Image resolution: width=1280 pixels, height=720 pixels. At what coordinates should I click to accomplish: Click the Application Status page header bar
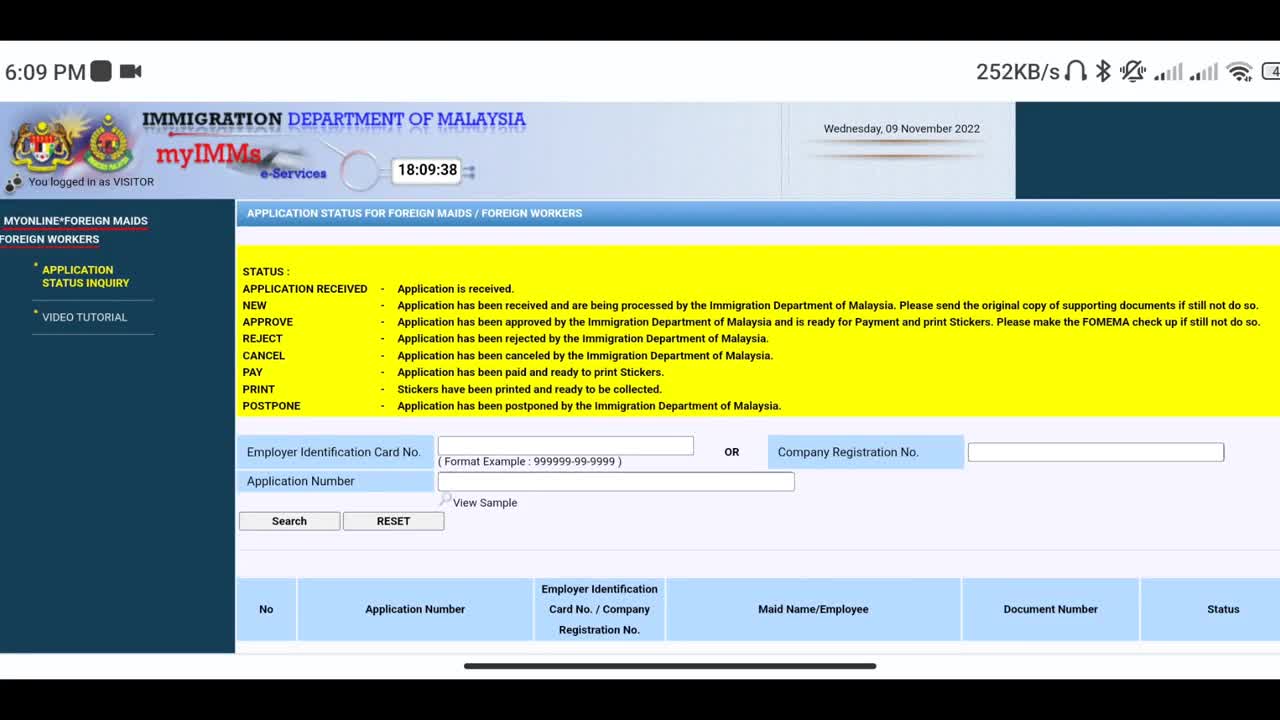tap(758, 213)
